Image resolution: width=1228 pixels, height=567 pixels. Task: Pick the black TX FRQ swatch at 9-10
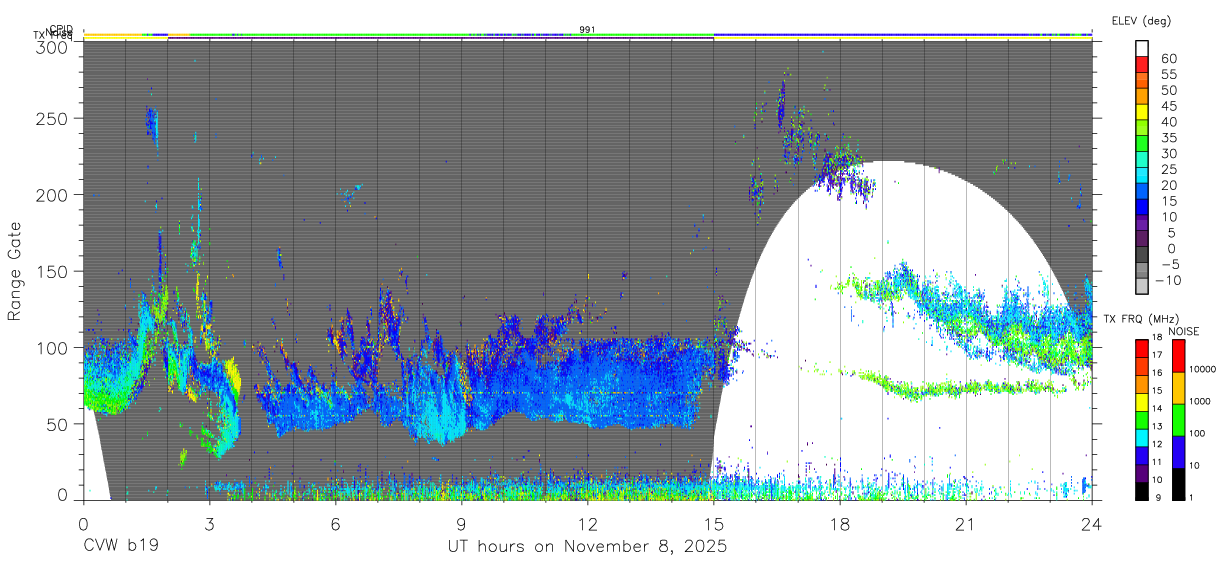point(1142,489)
